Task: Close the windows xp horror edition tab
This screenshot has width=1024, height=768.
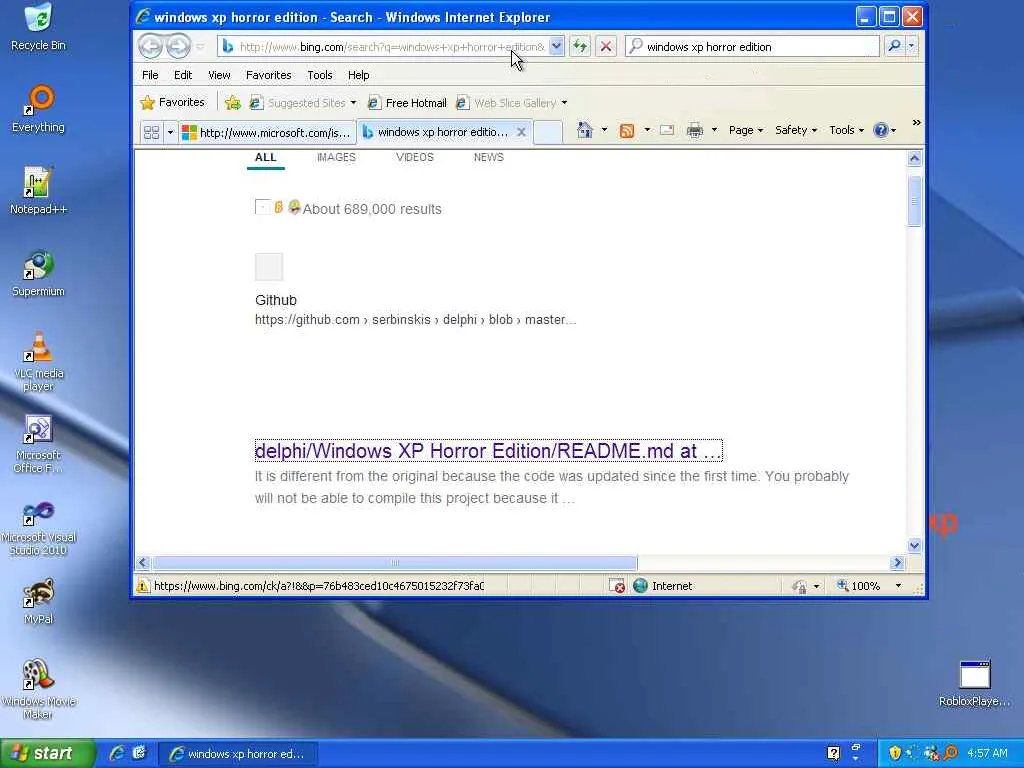Action: 521,132
